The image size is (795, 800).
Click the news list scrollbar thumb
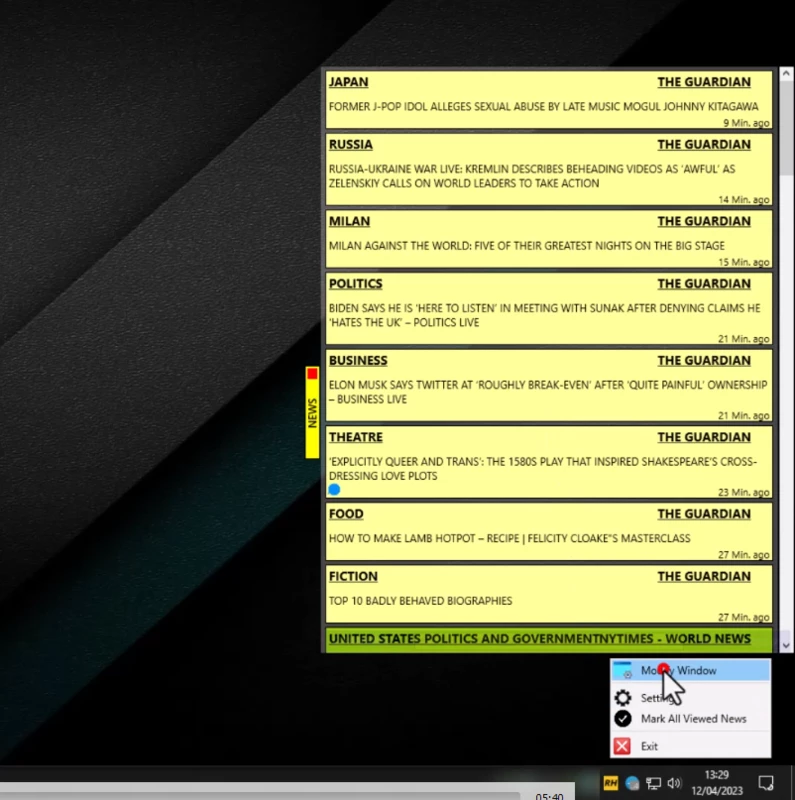pos(786,128)
